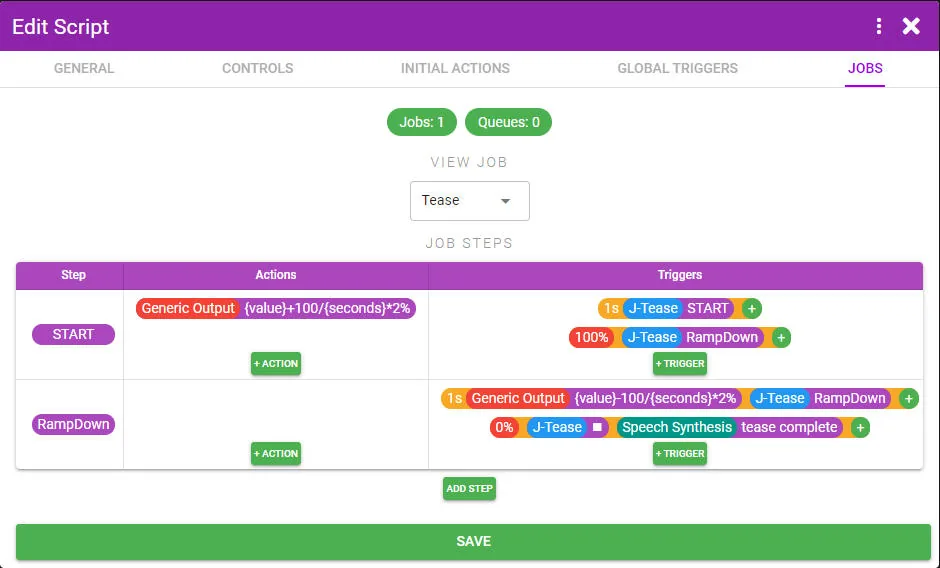Click the J-Tease chip beside START
This screenshot has width=940, height=568.
(x=653, y=308)
